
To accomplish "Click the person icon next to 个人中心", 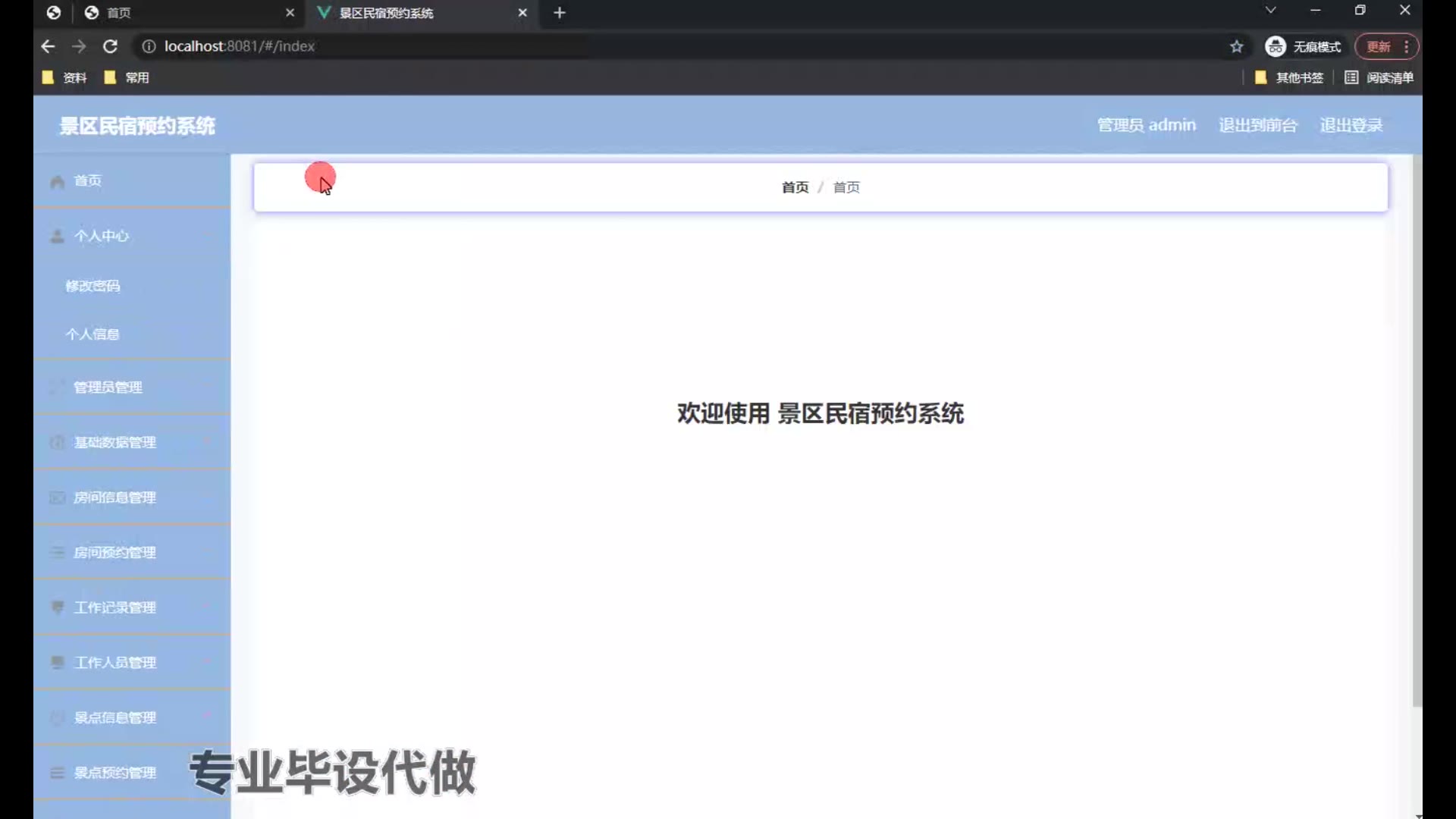I will click(x=57, y=237).
